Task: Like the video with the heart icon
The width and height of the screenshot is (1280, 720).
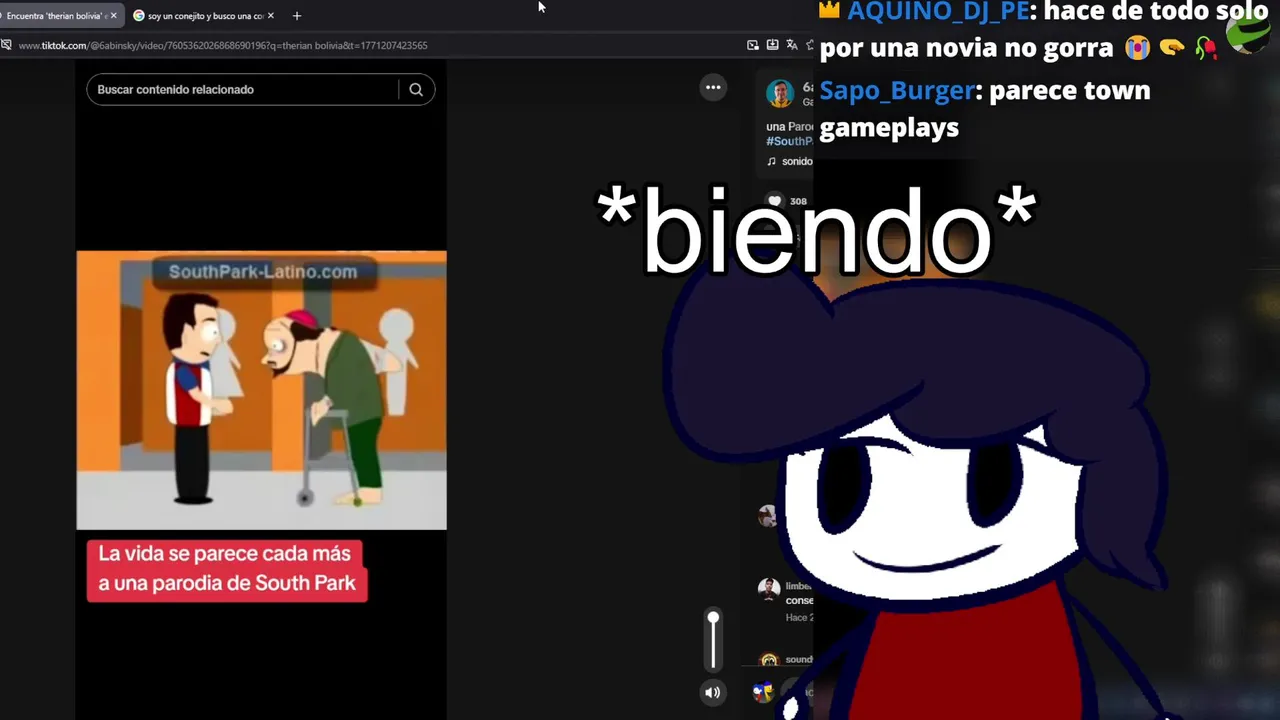Action: pyautogui.click(x=774, y=201)
